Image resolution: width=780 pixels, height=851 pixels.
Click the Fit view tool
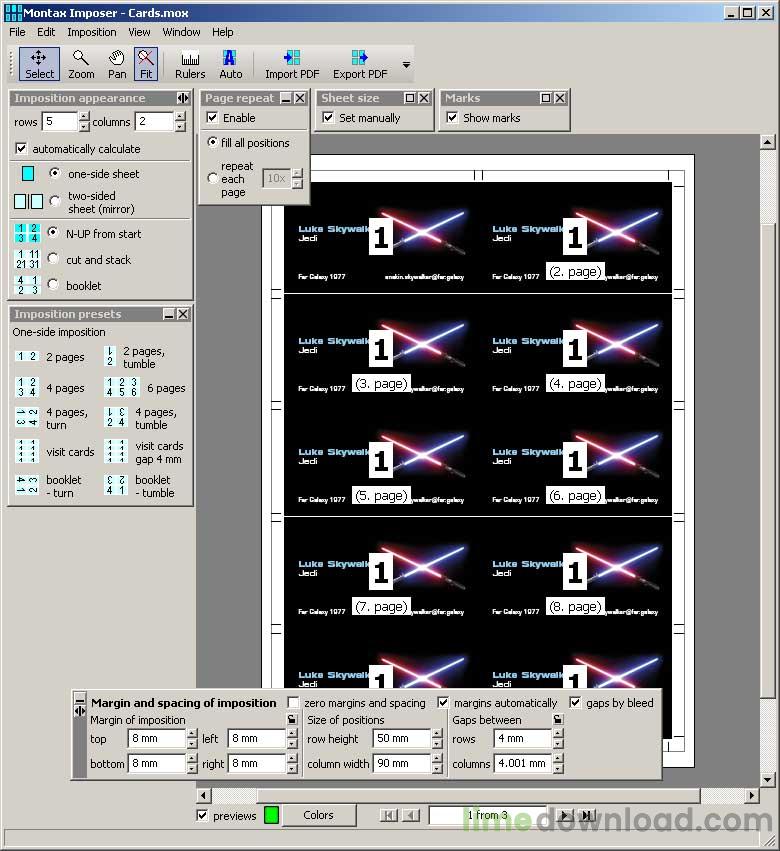coord(146,64)
